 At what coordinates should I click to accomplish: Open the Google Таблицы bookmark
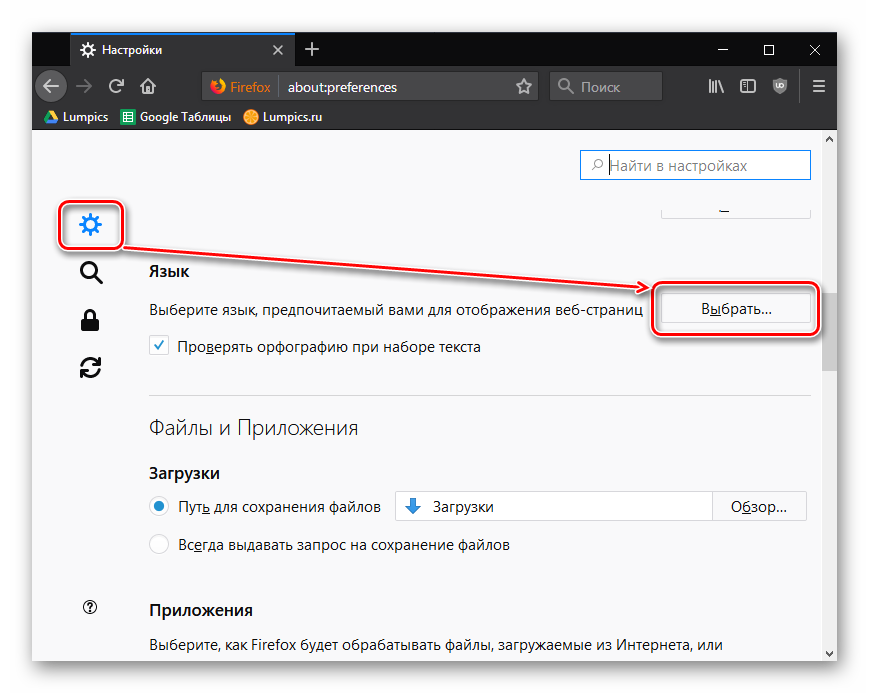pos(176,117)
